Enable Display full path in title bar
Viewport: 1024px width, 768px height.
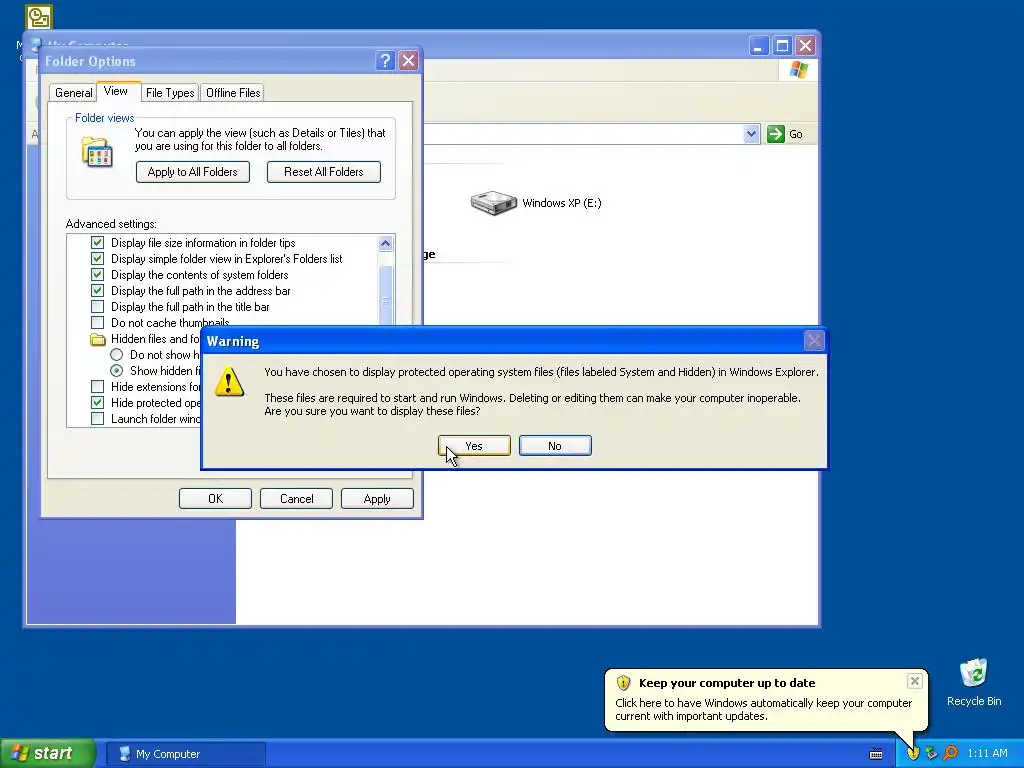(x=97, y=307)
